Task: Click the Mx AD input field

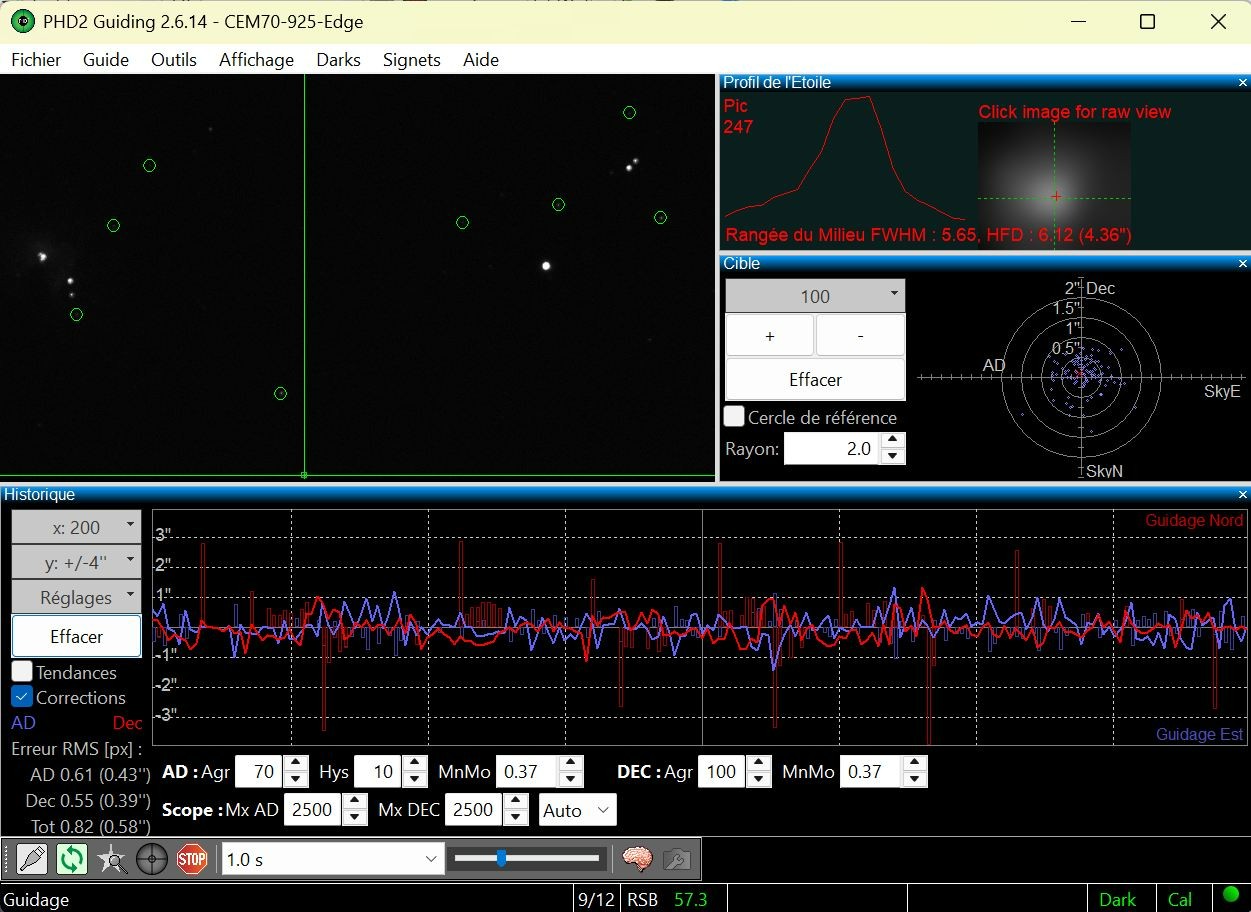Action: coord(312,810)
